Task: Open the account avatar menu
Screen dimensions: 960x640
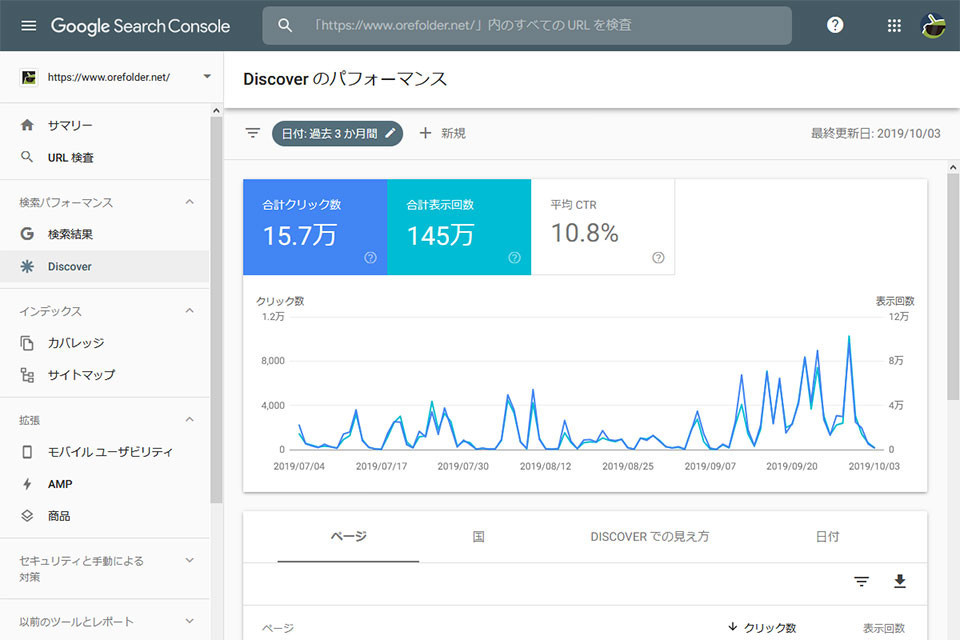Action: coord(932,26)
